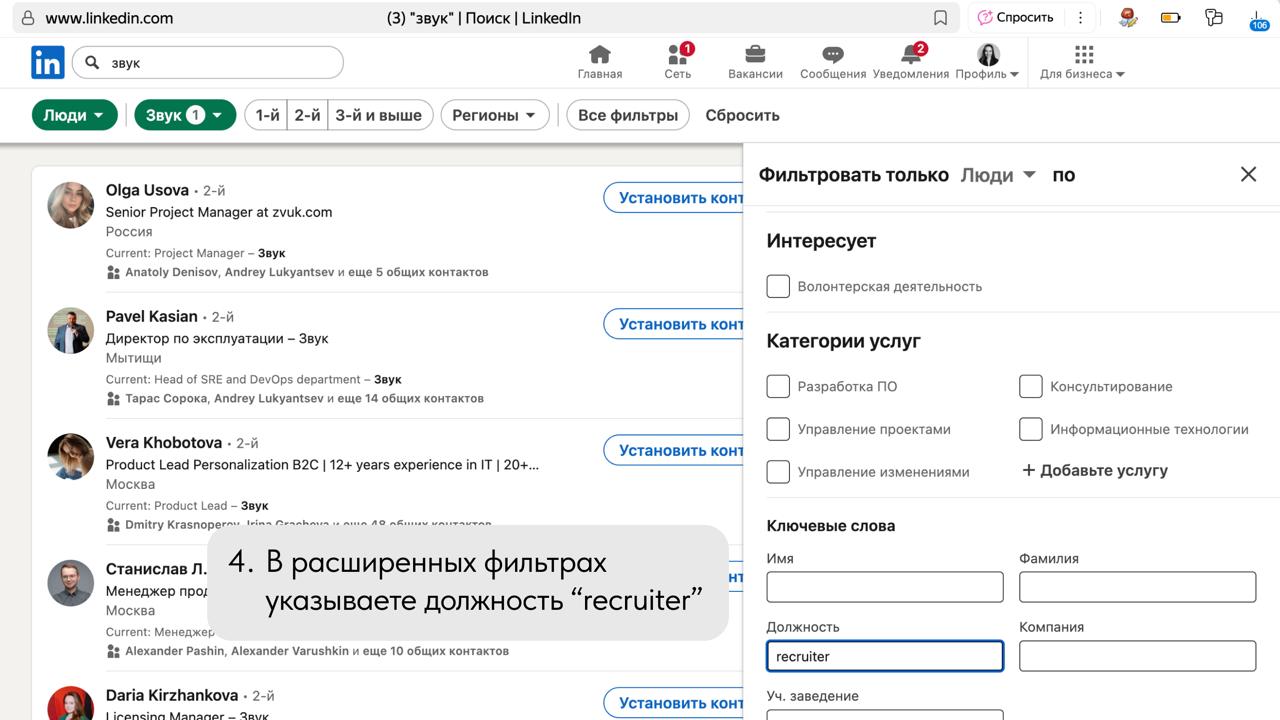
Task: Open the Регионы filter dropdown
Action: click(x=495, y=115)
